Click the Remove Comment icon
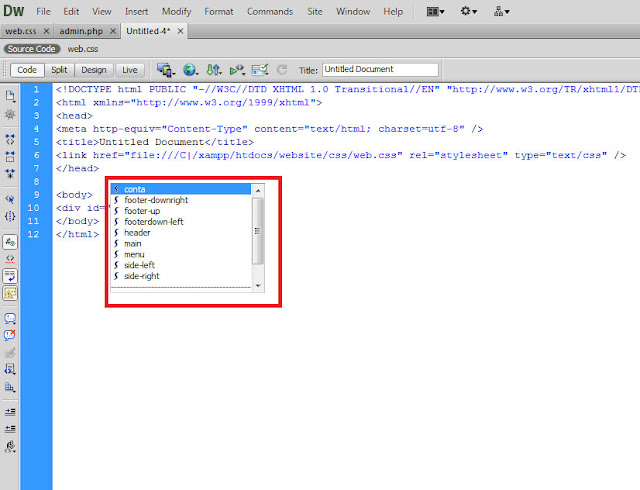 pos(10,335)
